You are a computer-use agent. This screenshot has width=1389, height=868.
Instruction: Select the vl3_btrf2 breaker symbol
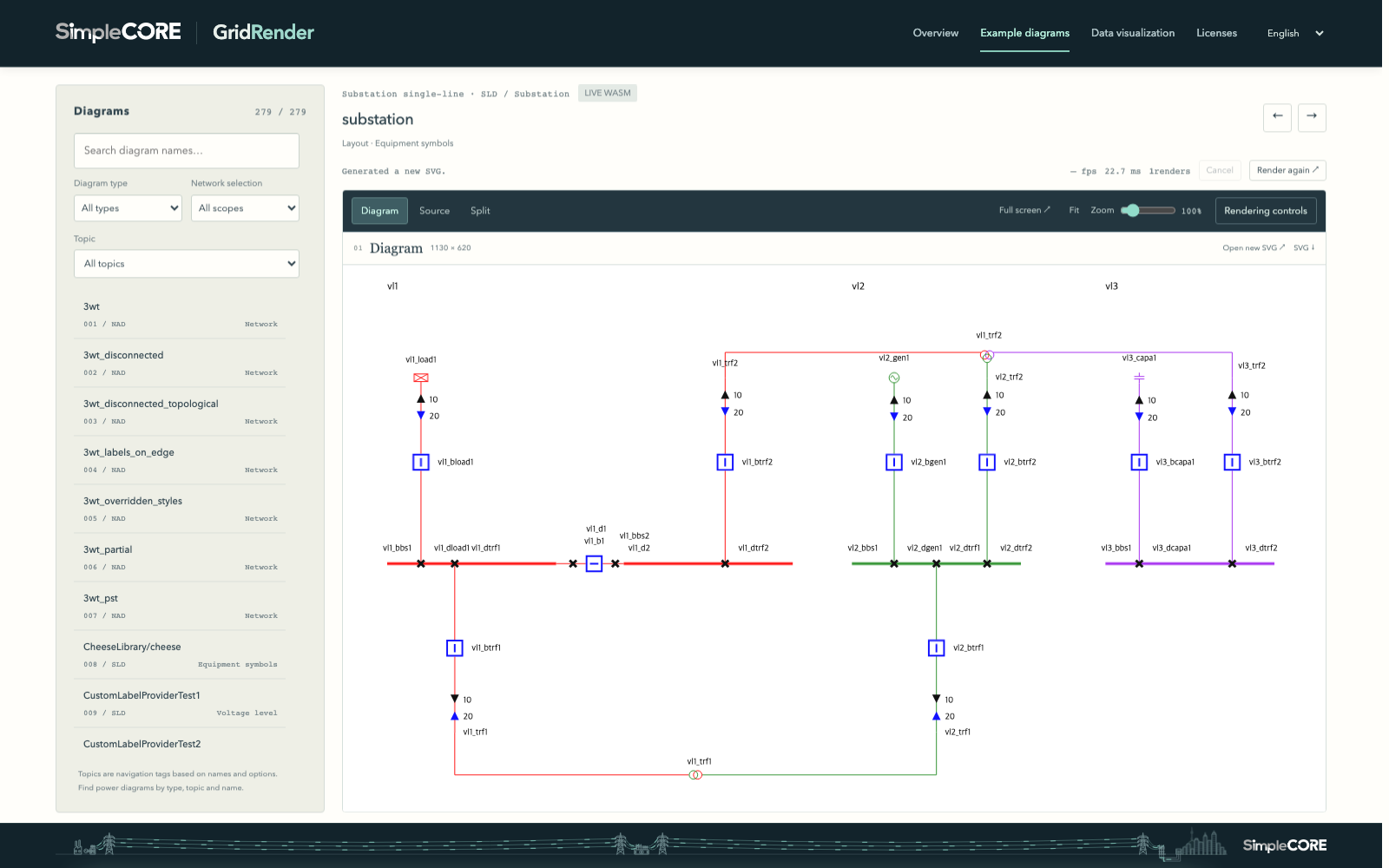point(1232,463)
